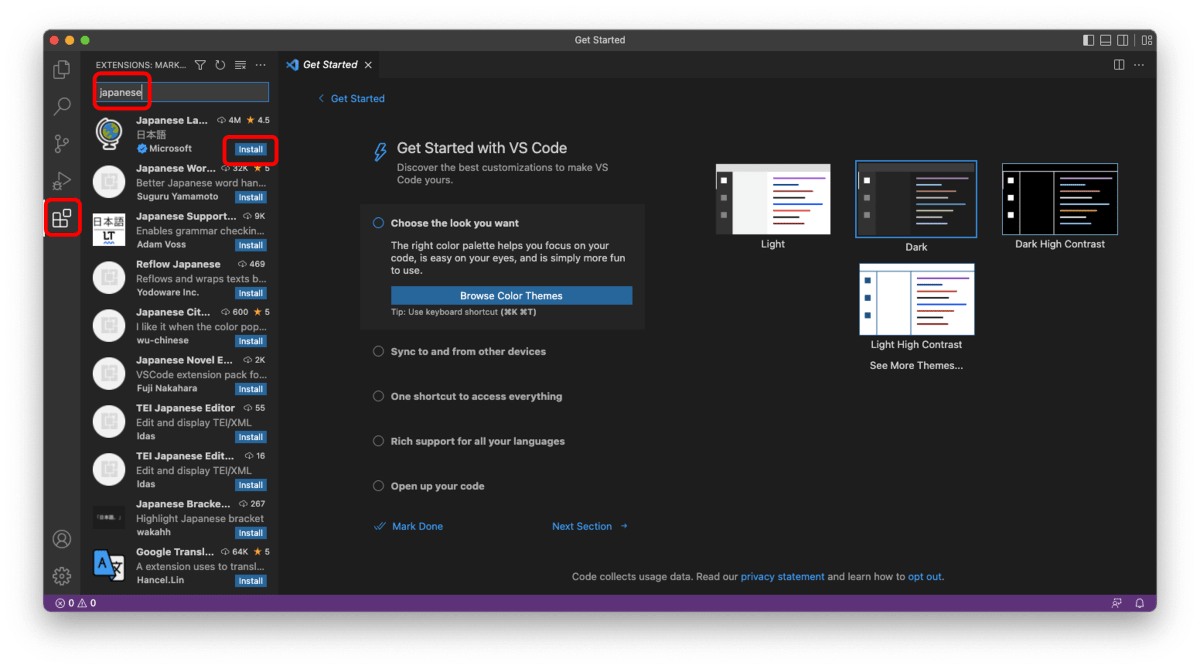
Task: Choose the Light theme thumbnail
Action: click(773, 200)
